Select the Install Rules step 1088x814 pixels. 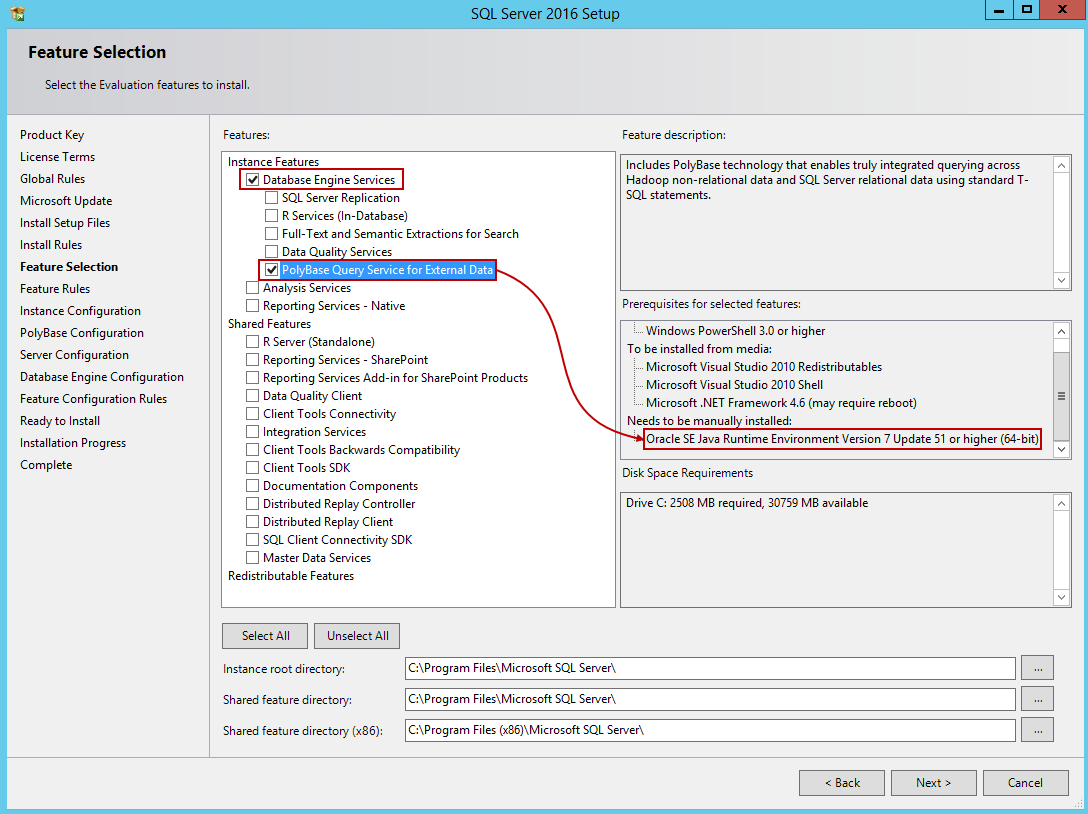[x=51, y=245]
